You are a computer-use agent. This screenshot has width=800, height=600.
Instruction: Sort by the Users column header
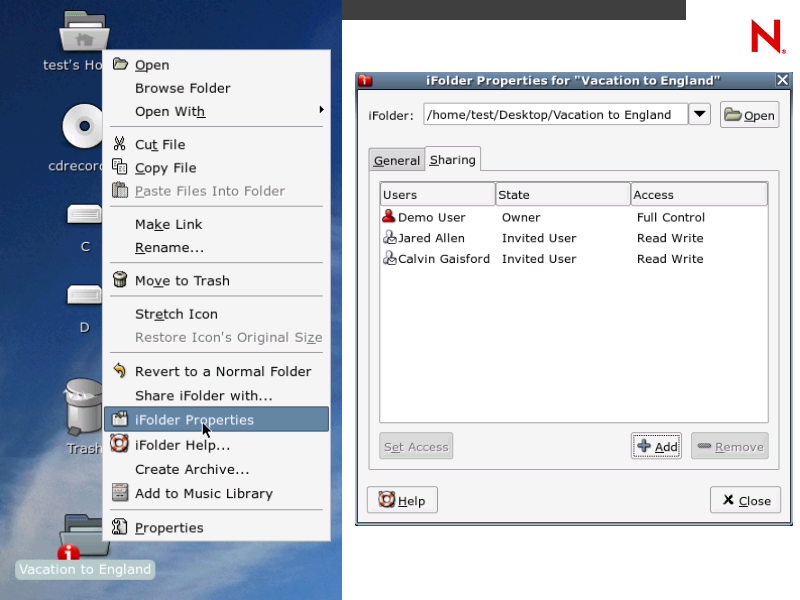pyautogui.click(x=437, y=194)
